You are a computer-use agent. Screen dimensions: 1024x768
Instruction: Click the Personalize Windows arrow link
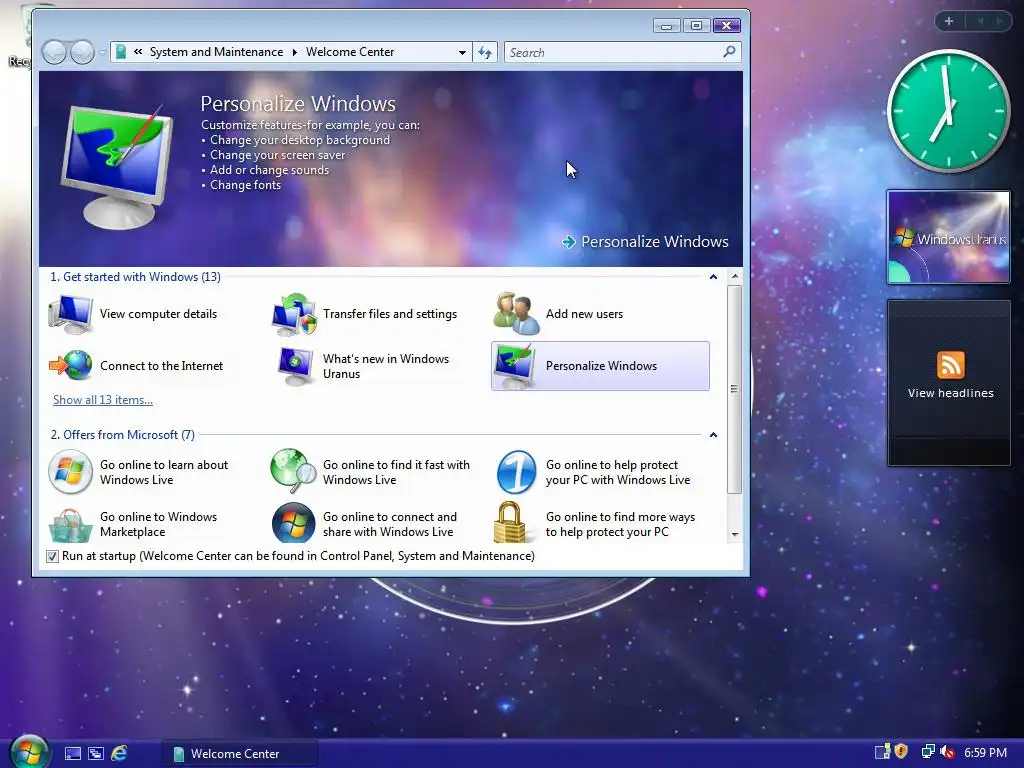[645, 242]
